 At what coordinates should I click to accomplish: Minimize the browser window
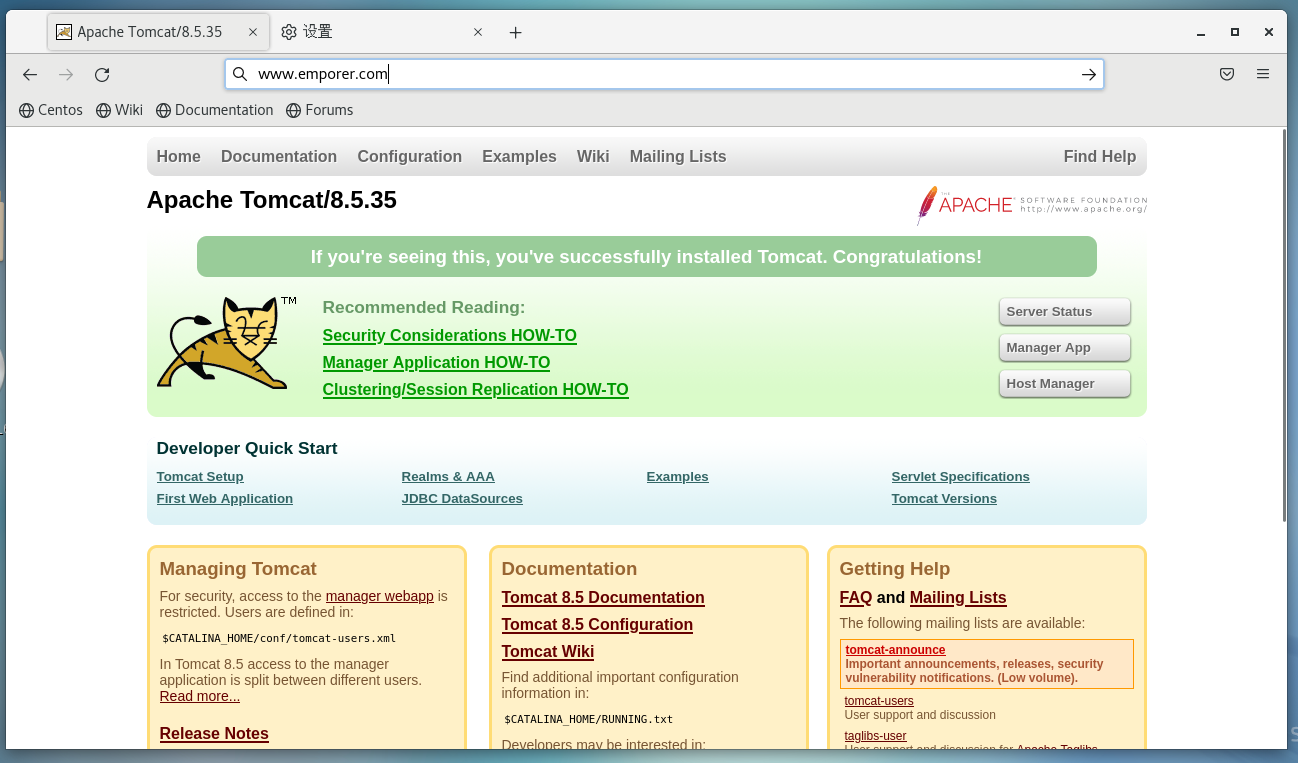coord(1201,32)
